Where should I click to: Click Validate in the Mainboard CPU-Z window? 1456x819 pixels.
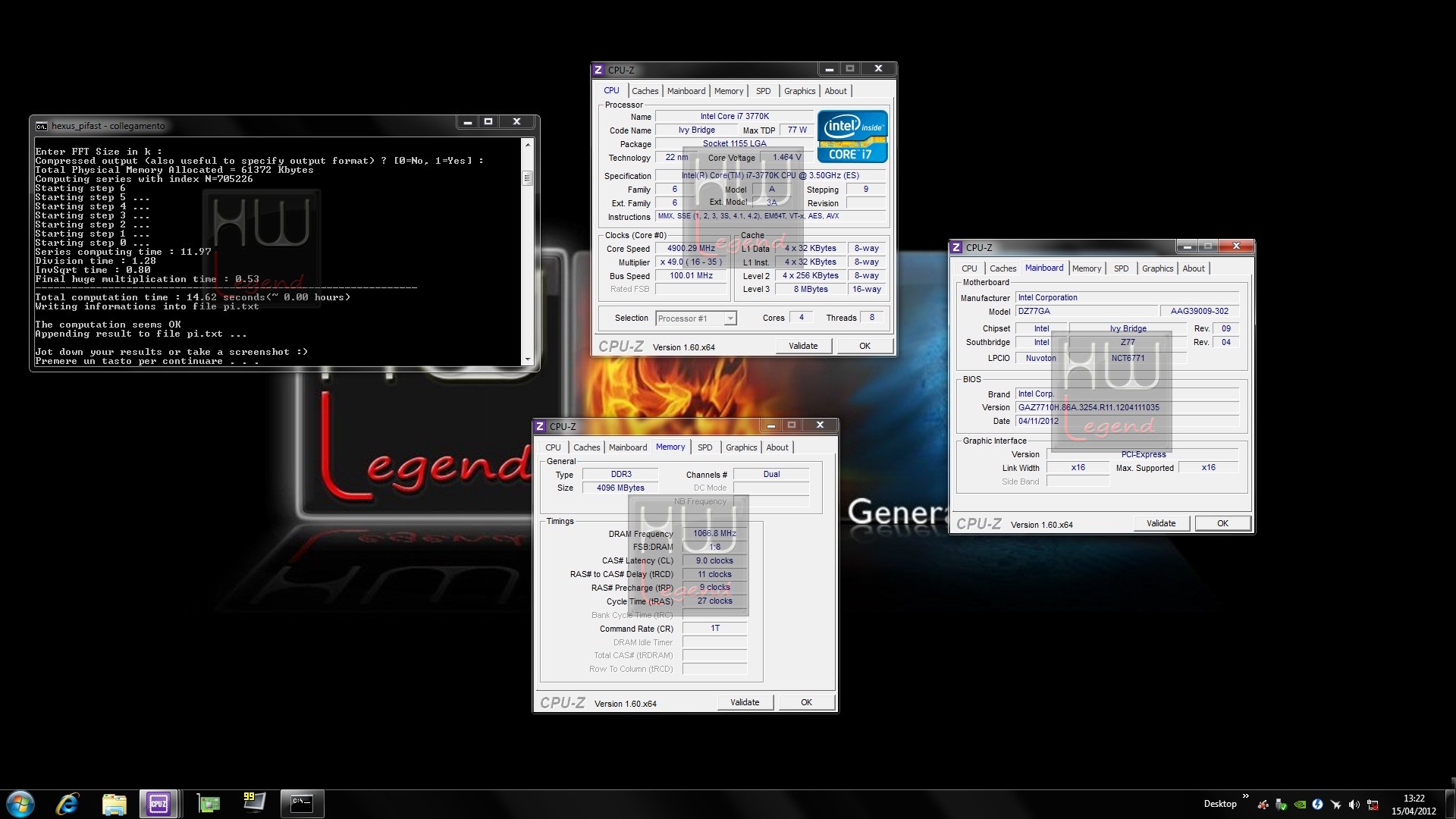[x=1161, y=523]
